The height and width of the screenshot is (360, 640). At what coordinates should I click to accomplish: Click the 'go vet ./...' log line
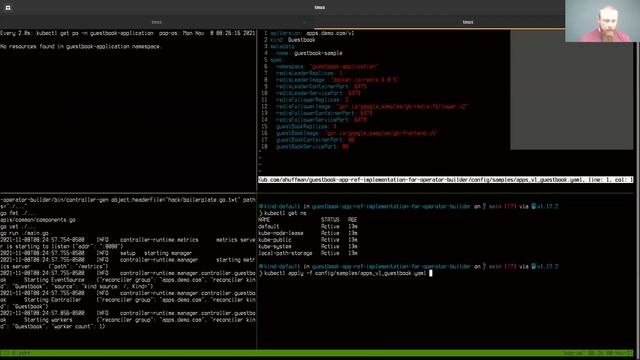pyautogui.click(x=18, y=227)
